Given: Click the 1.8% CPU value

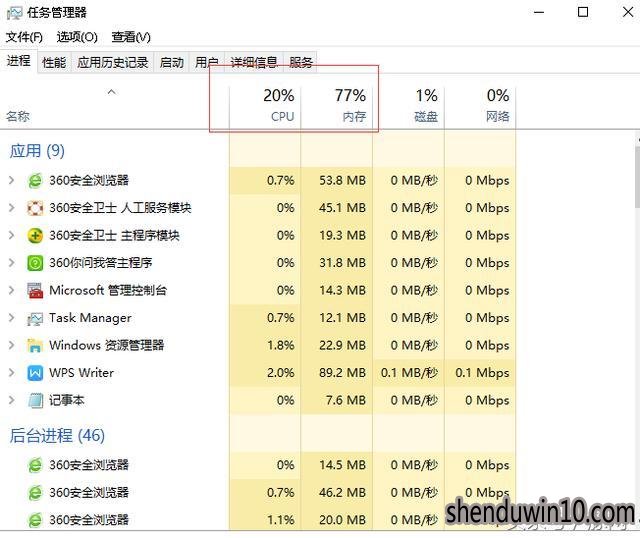Looking at the screenshot, I should [x=280, y=345].
